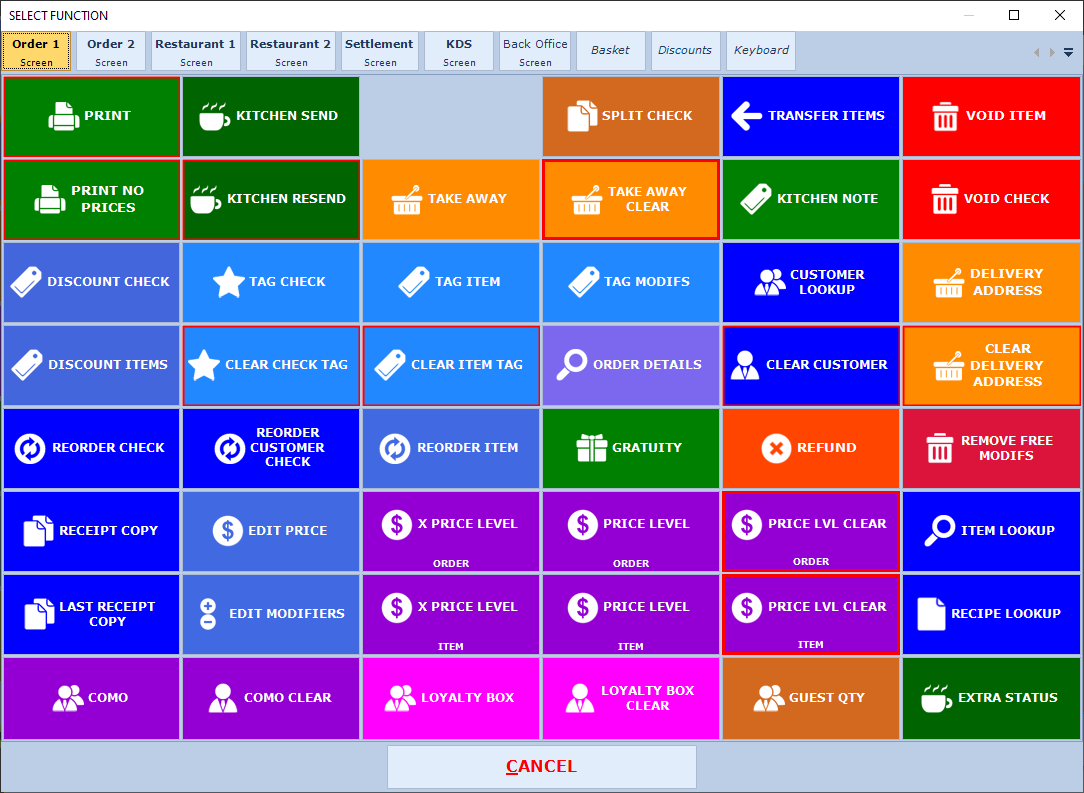Click the magnifier icon on Order Details
1084x793 pixels.
click(x=571, y=365)
